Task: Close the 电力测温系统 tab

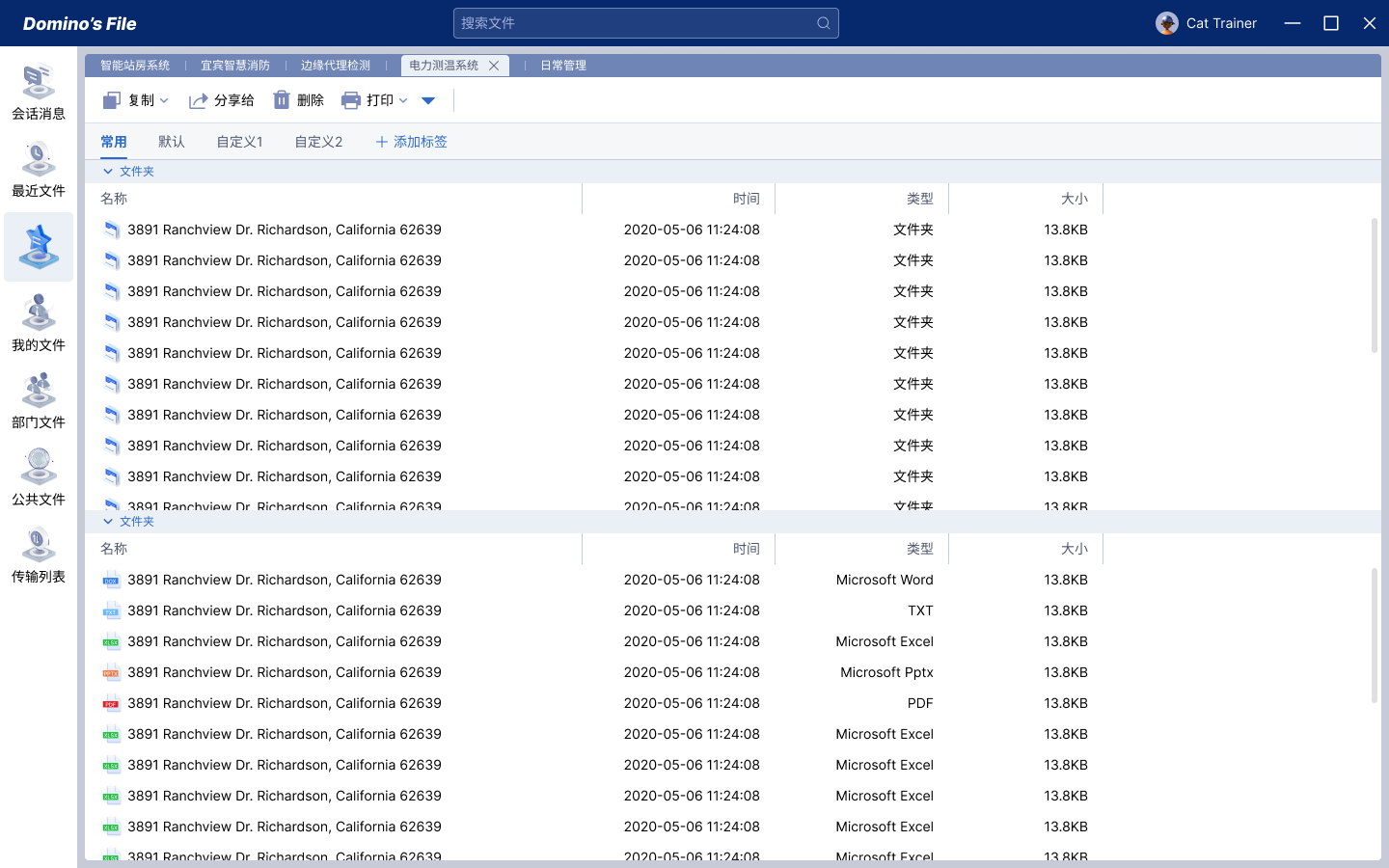Action: pos(494,66)
